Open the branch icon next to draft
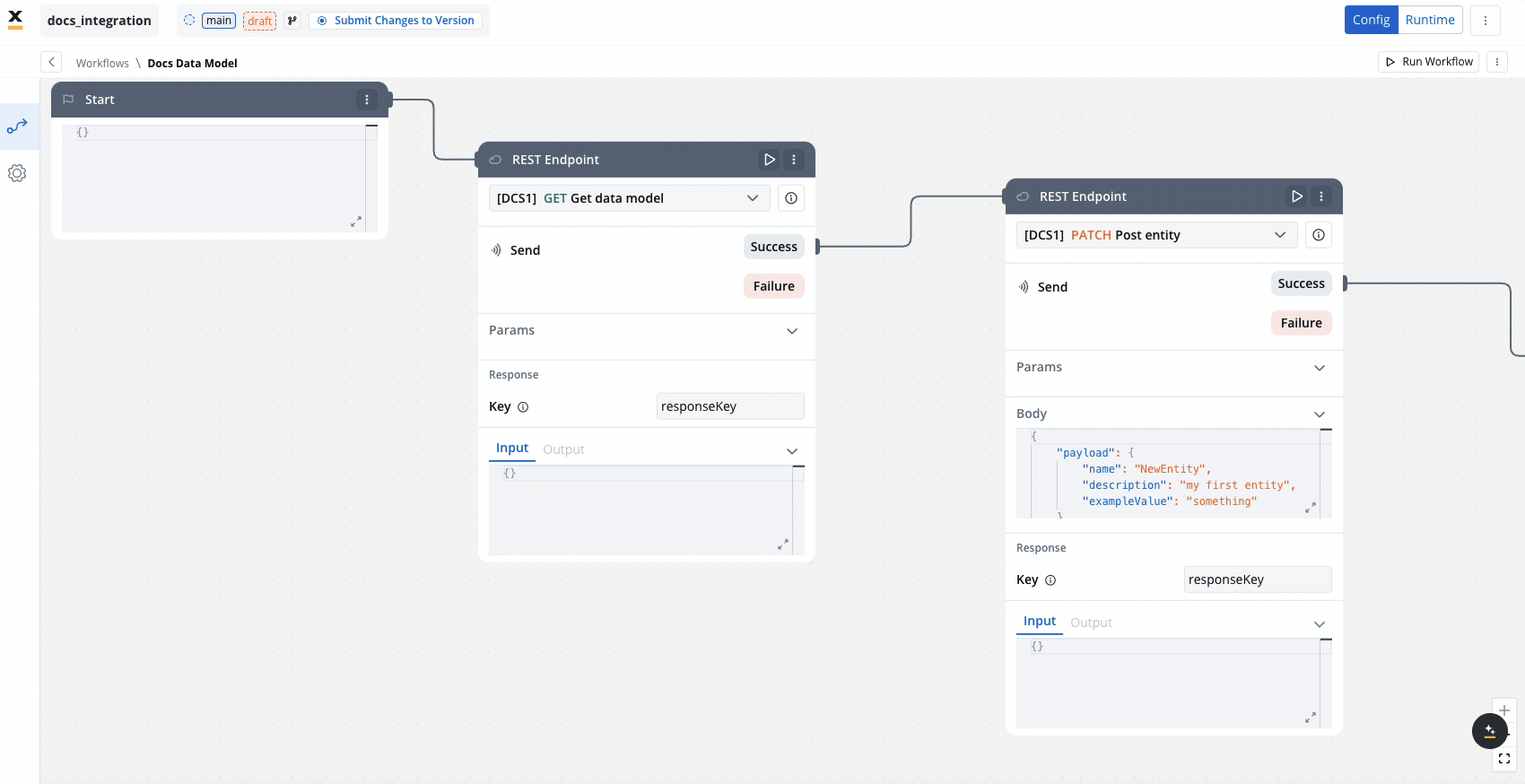The height and width of the screenshot is (784, 1525). pyautogui.click(x=292, y=21)
